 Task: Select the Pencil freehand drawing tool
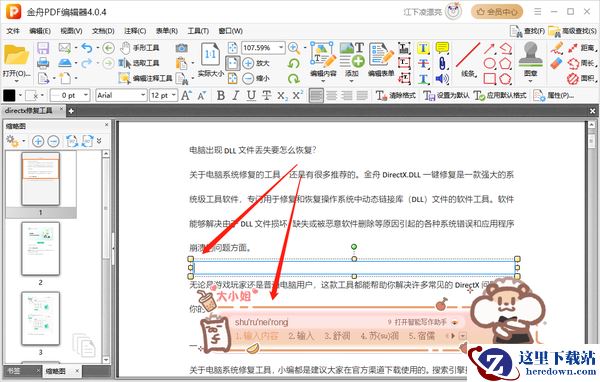557,48
